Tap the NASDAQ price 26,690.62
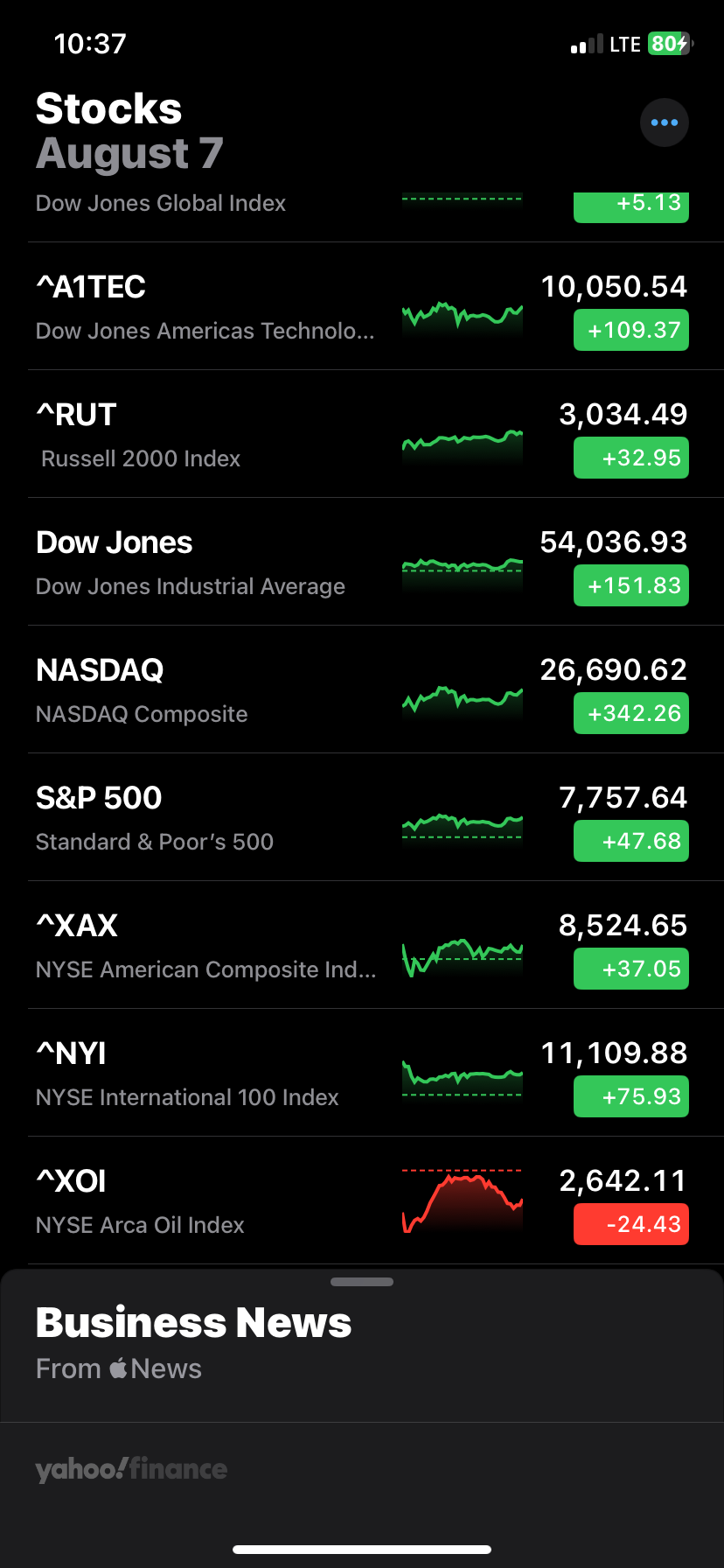Screen dimensions: 724x1568 pyautogui.click(x=614, y=669)
